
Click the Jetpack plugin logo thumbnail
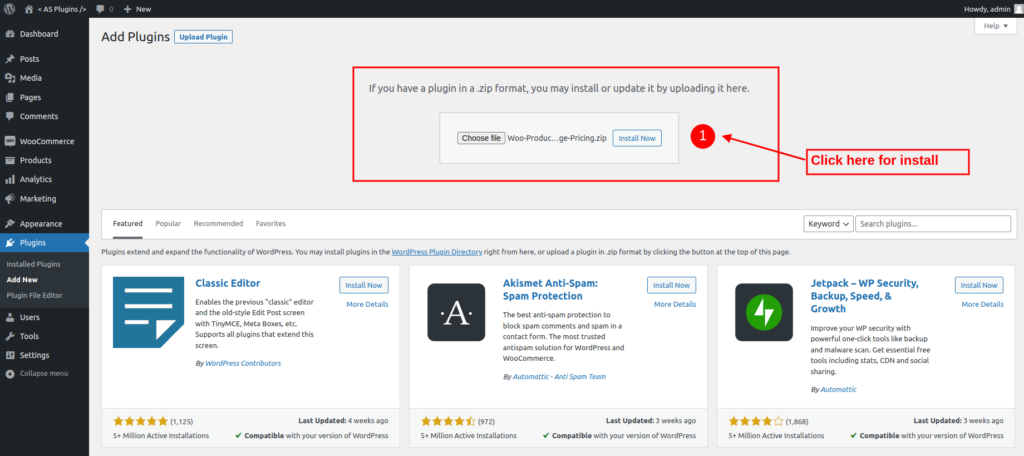coord(764,312)
